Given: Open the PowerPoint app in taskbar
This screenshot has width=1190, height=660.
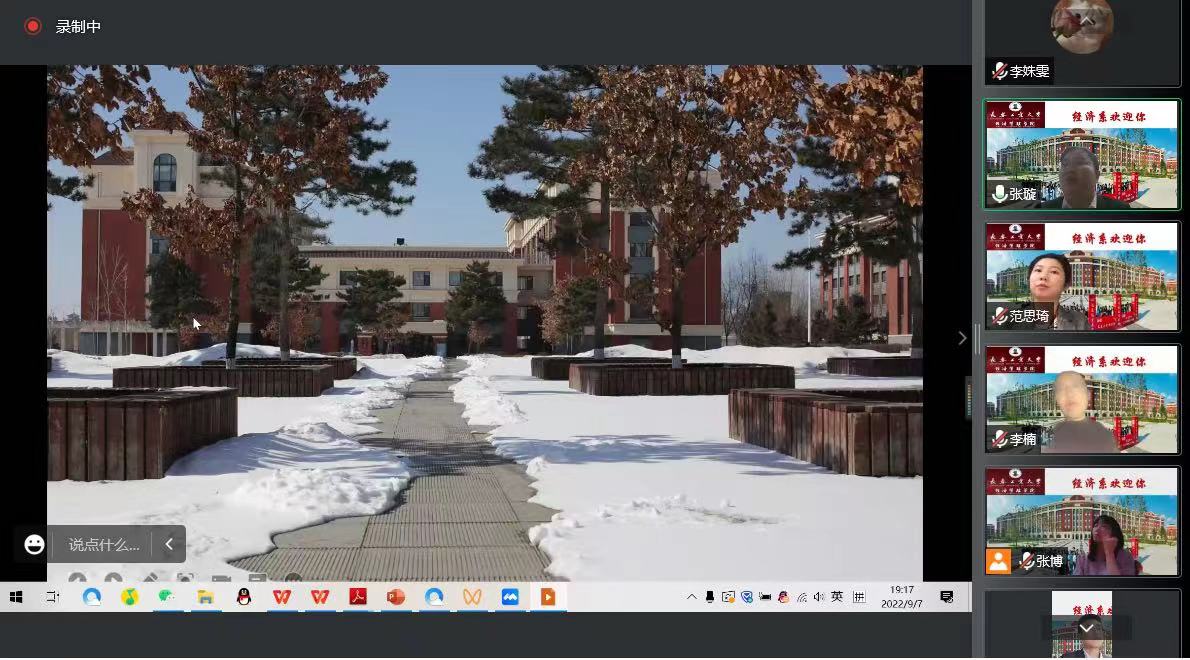Looking at the screenshot, I should (395, 597).
